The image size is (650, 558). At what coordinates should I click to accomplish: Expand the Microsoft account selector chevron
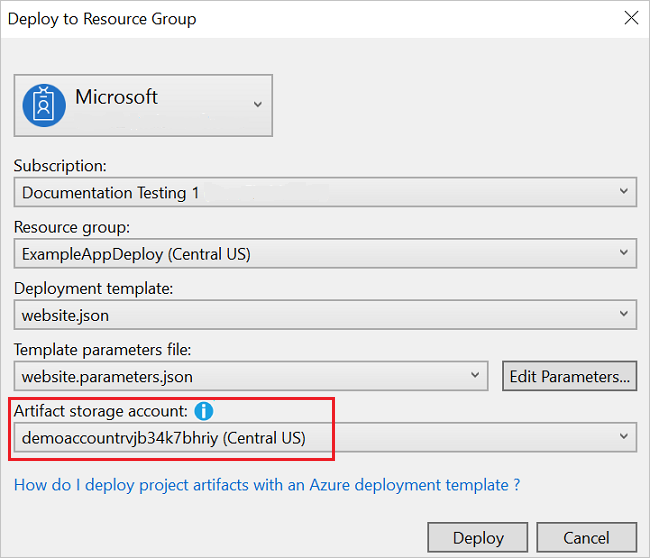tap(258, 104)
